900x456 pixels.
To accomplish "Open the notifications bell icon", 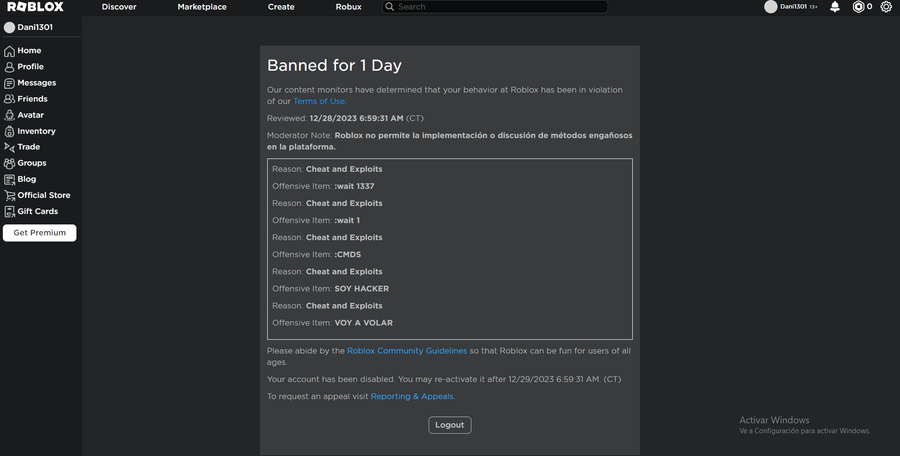I will point(835,7).
